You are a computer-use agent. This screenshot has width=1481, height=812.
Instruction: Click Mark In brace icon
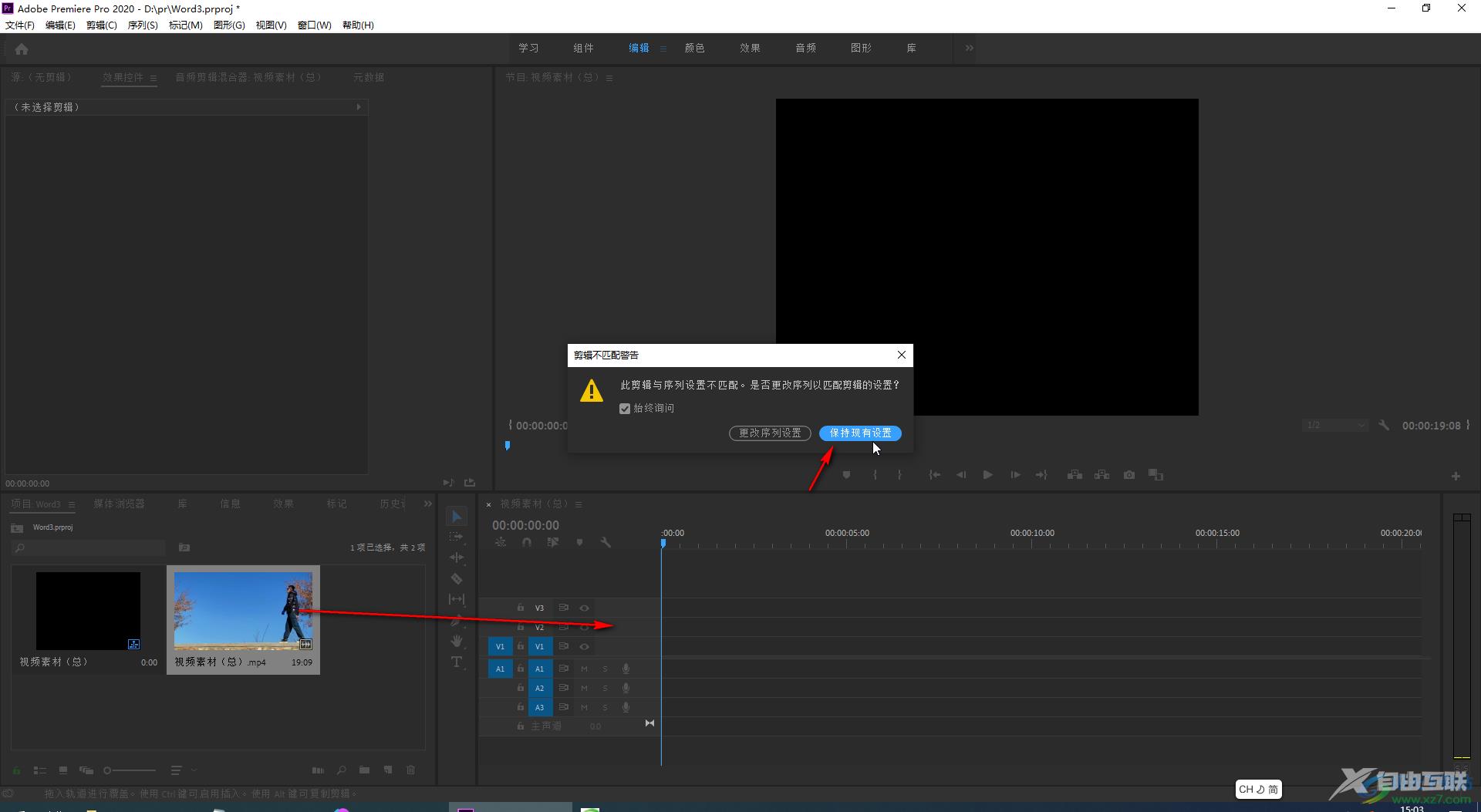pyautogui.click(x=875, y=475)
